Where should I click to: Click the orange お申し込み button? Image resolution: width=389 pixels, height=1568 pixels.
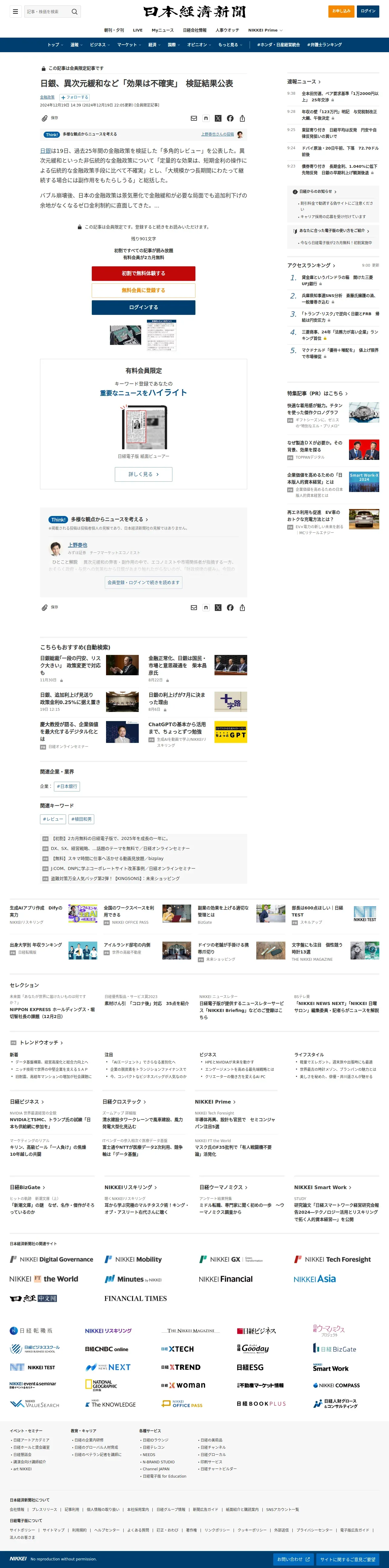point(342,11)
